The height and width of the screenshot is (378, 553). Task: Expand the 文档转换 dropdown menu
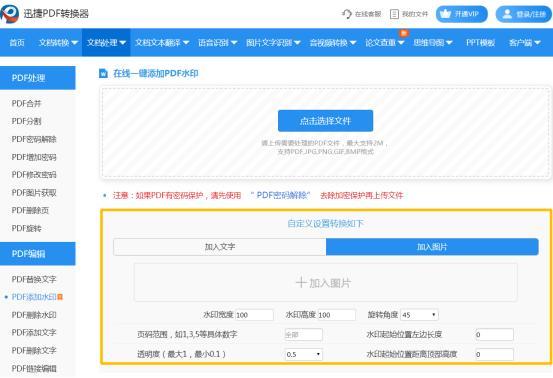click(58, 43)
